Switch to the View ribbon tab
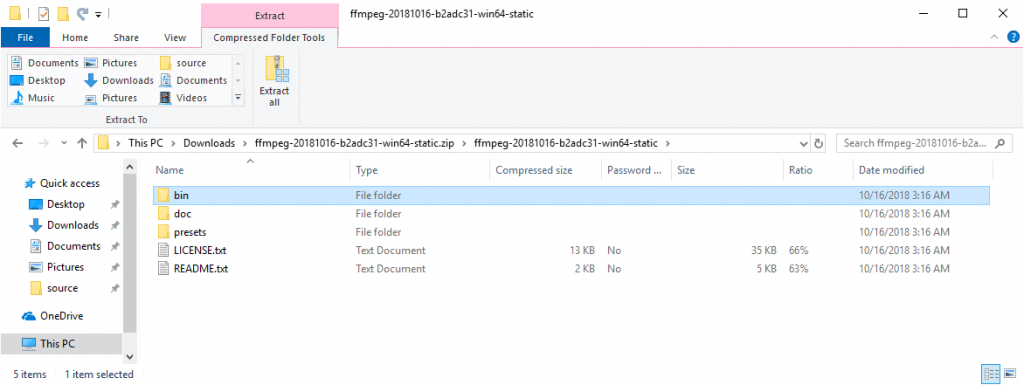Image resolution: width=1024 pixels, height=385 pixels. pos(175,38)
